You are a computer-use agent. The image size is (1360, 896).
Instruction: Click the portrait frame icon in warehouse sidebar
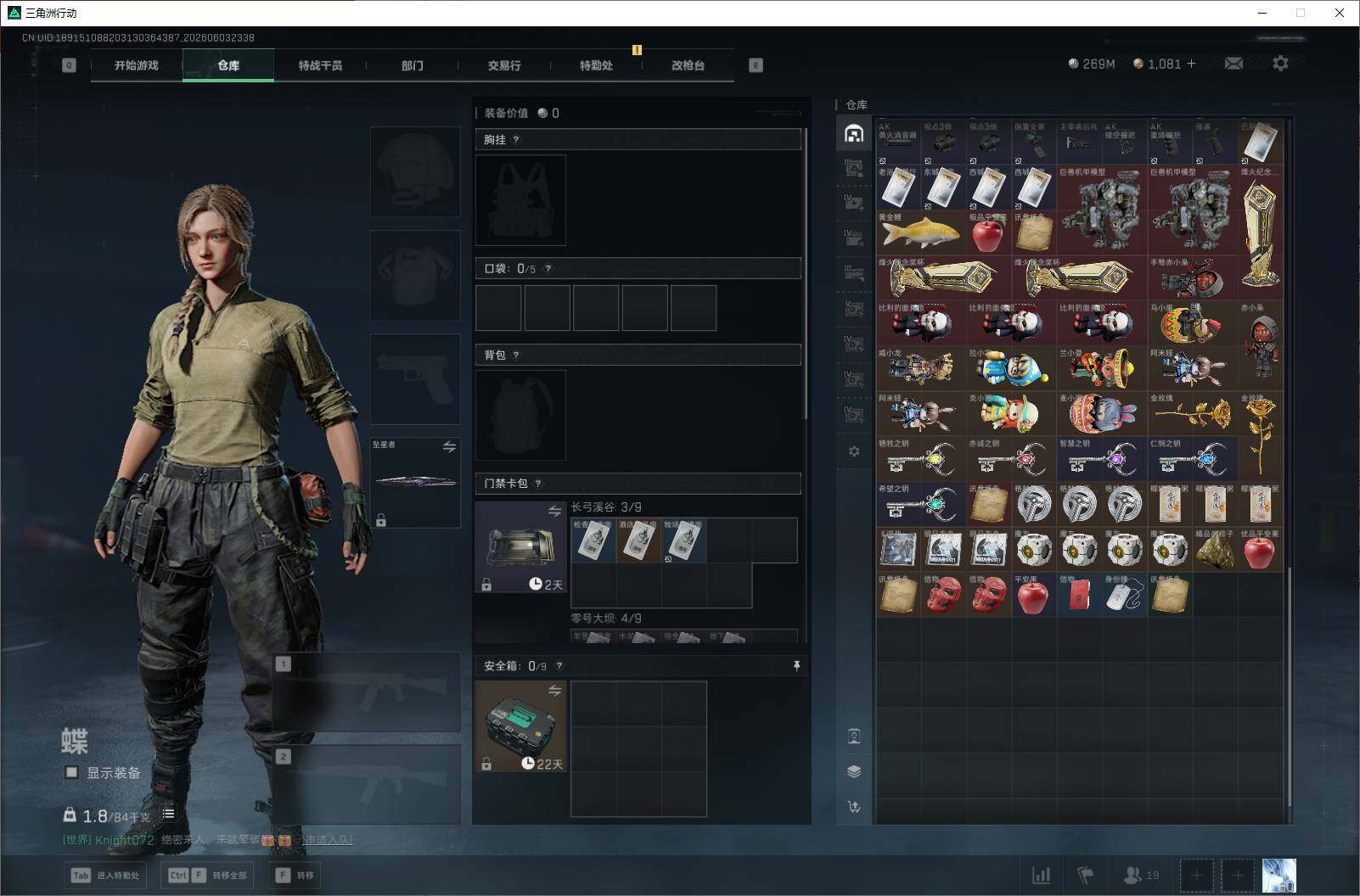tap(854, 736)
